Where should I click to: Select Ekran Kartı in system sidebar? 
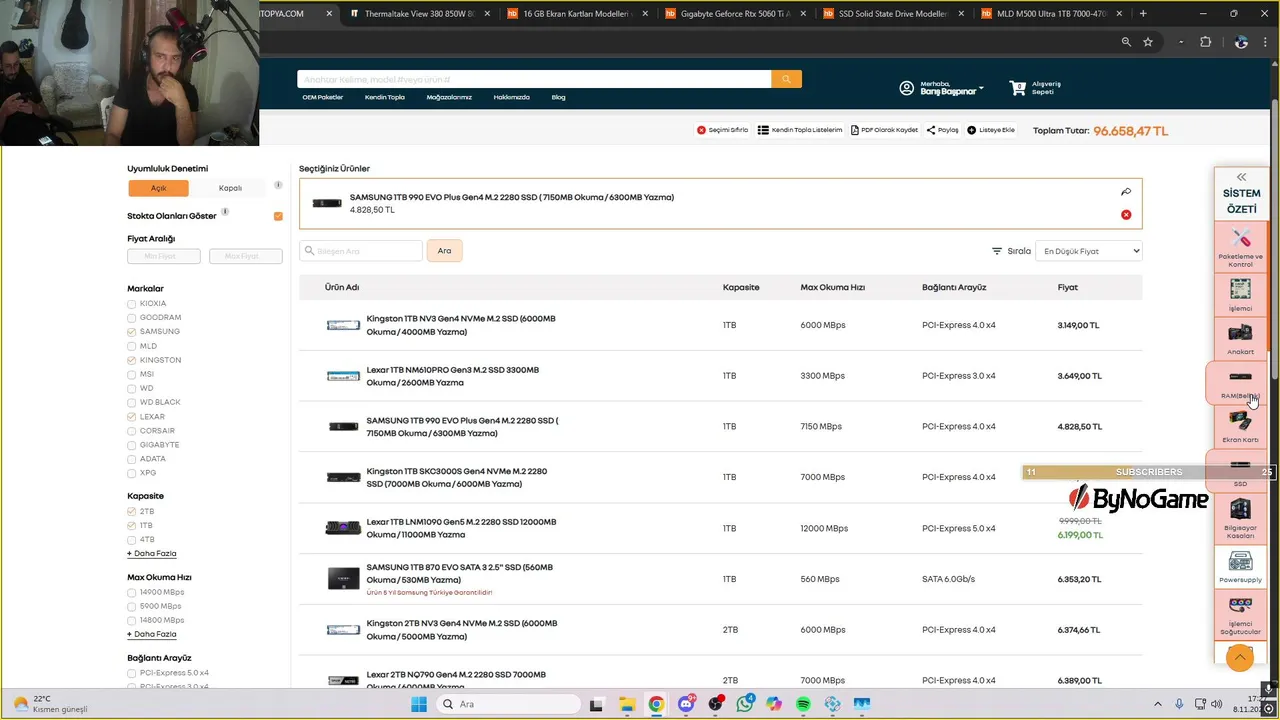pos(1241,426)
